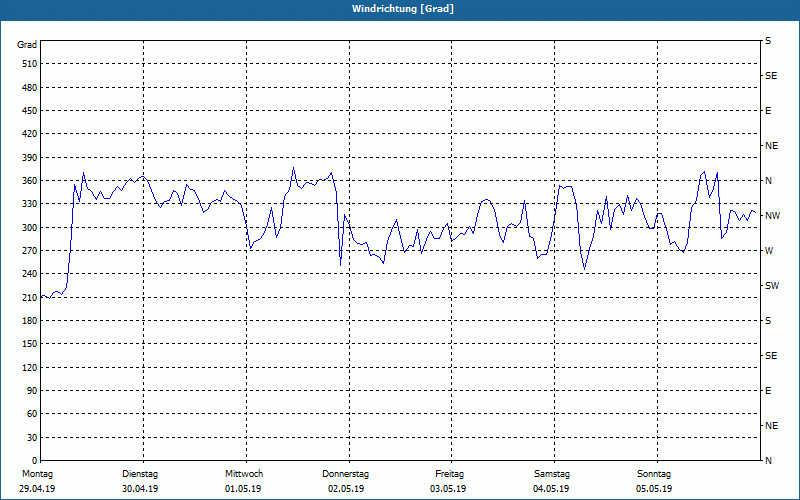Click the 90 degree axis label

pyautogui.click(x=32, y=390)
